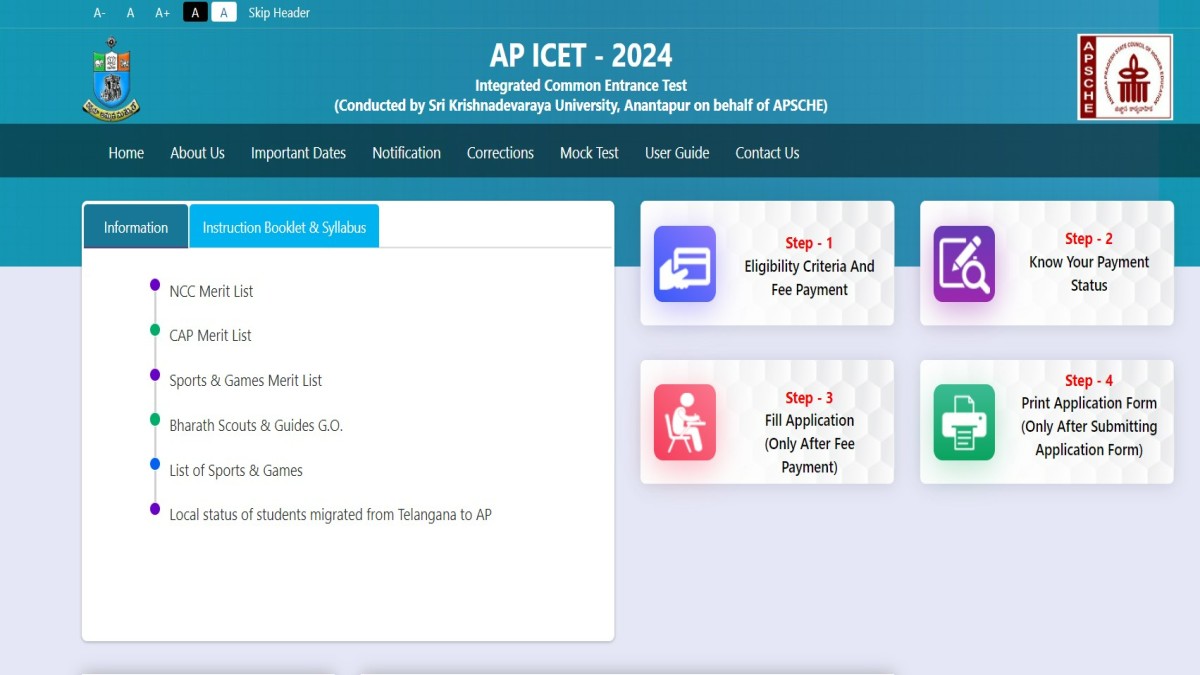This screenshot has height=675, width=1200.
Task: Click the Sri Krishnadevaraya University crest logo
Action: click(111, 78)
